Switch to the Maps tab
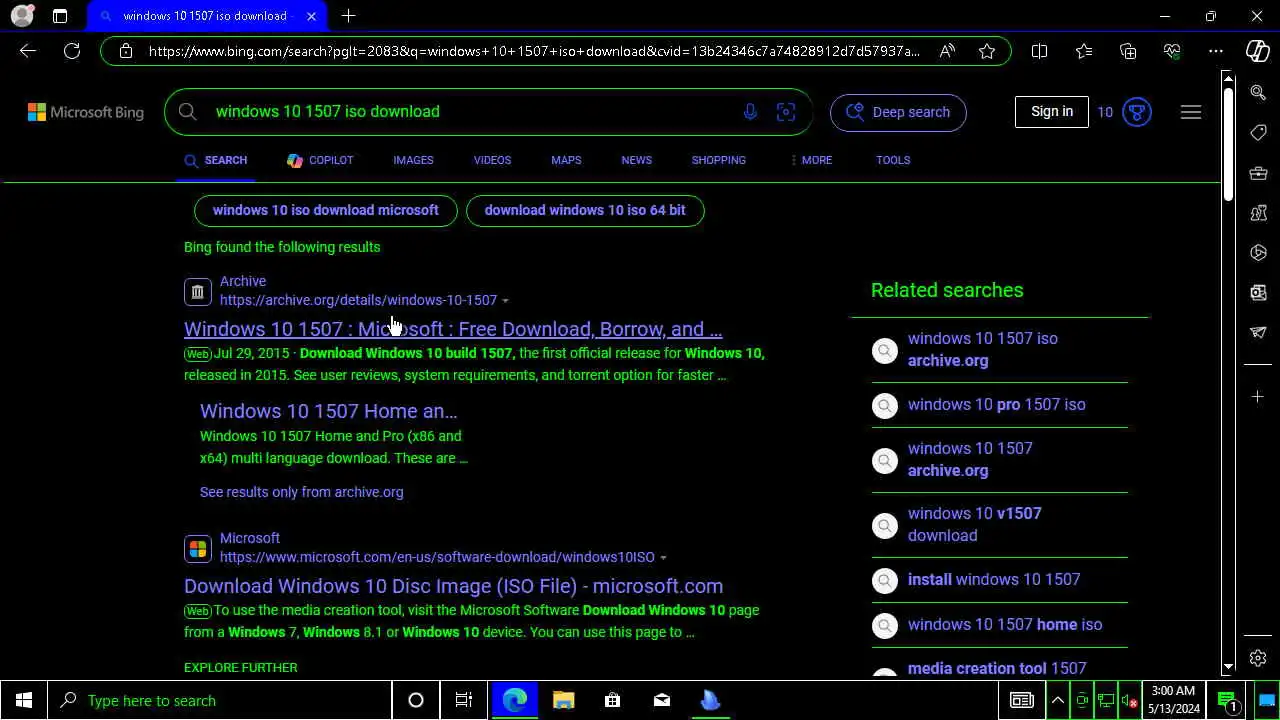 point(566,160)
